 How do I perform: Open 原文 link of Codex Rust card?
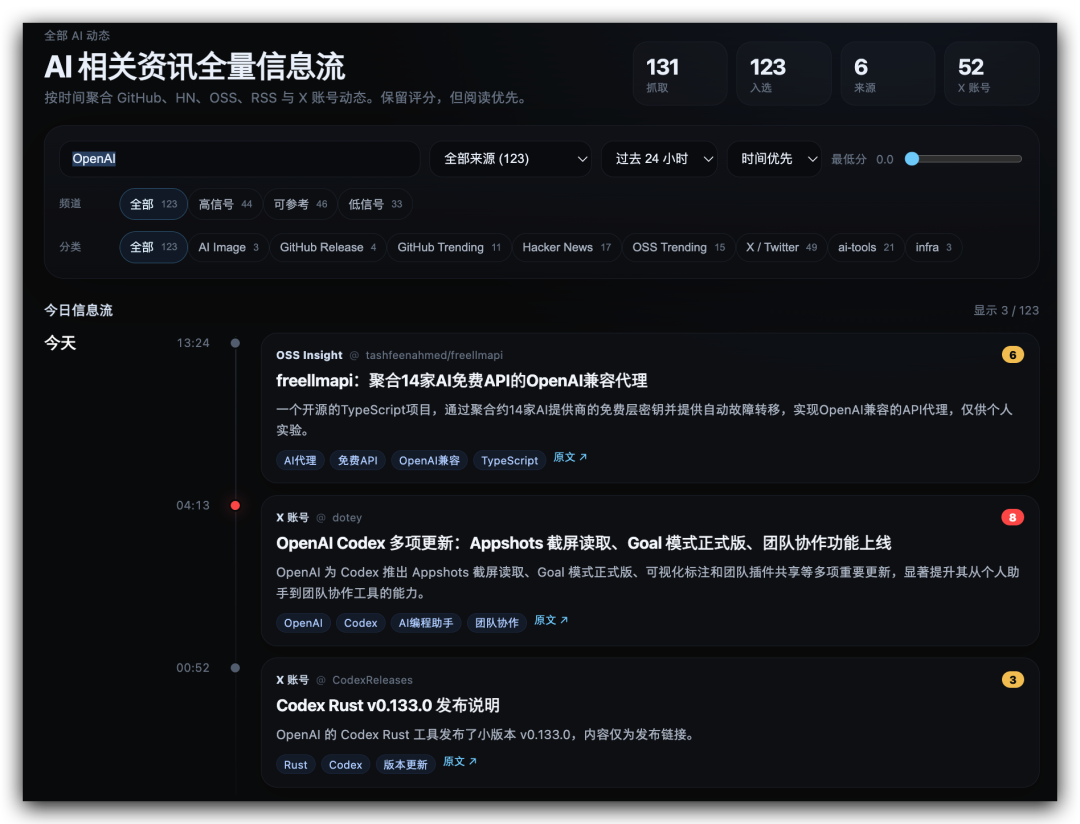click(x=459, y=761)
